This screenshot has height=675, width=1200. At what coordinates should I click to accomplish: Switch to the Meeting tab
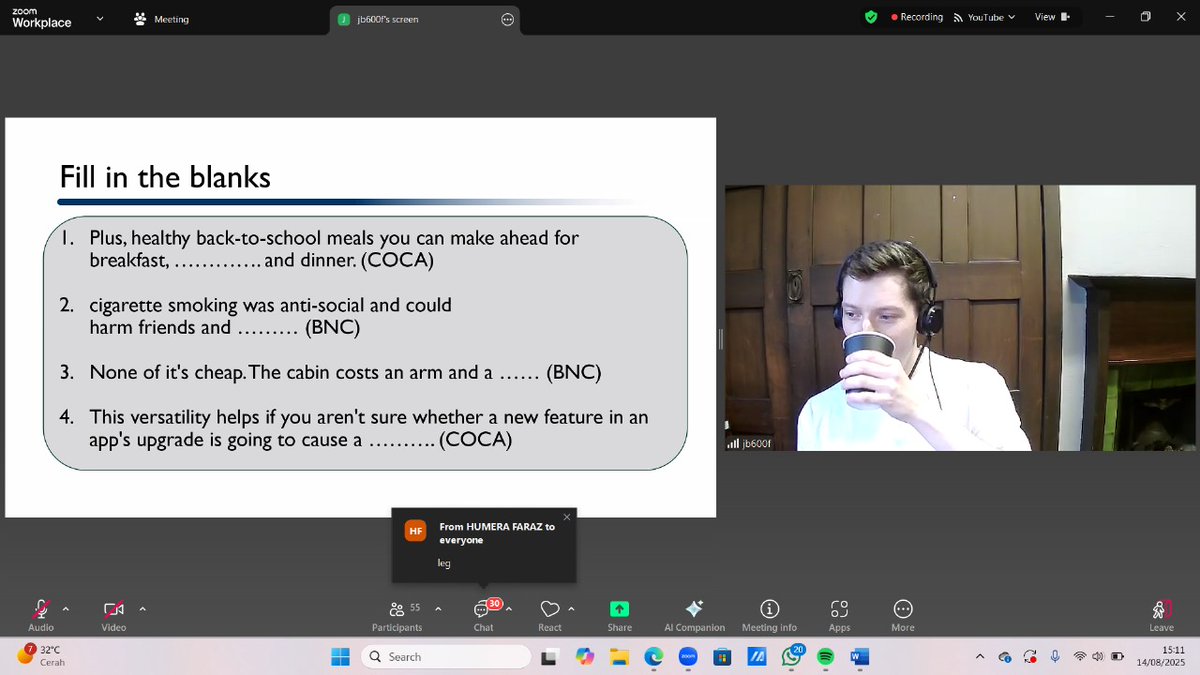160,19
